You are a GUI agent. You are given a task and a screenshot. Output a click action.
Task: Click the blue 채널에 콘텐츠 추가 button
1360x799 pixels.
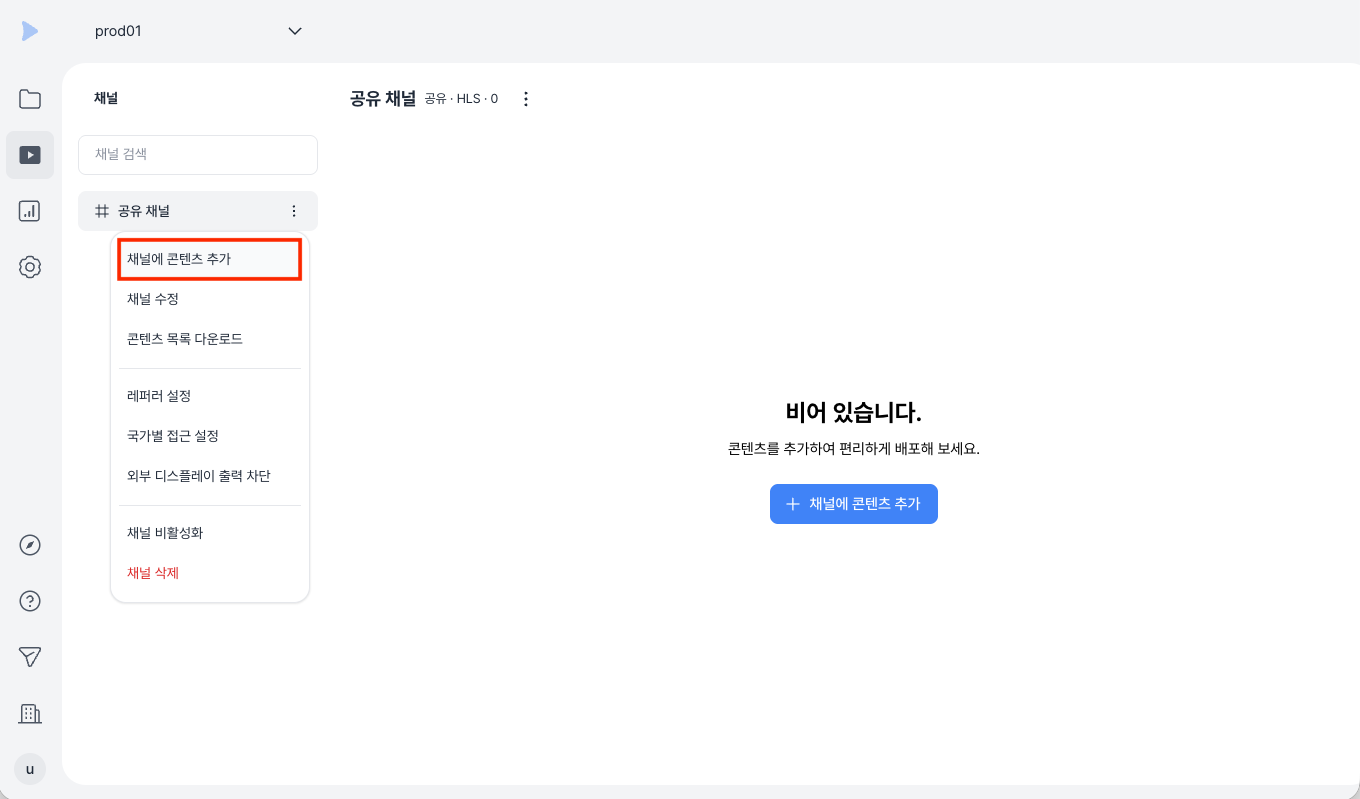854,504
